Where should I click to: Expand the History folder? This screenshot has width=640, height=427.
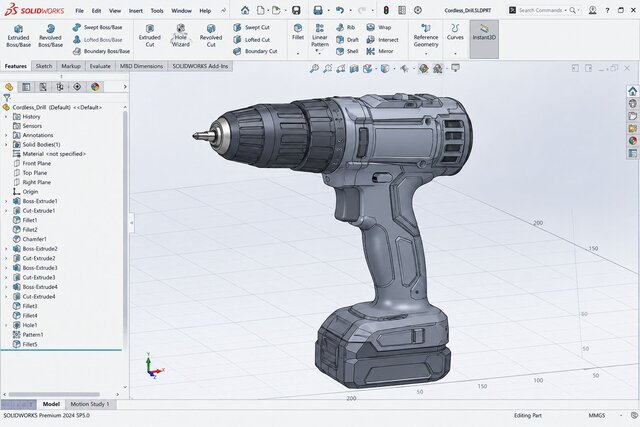coord(6,117)
